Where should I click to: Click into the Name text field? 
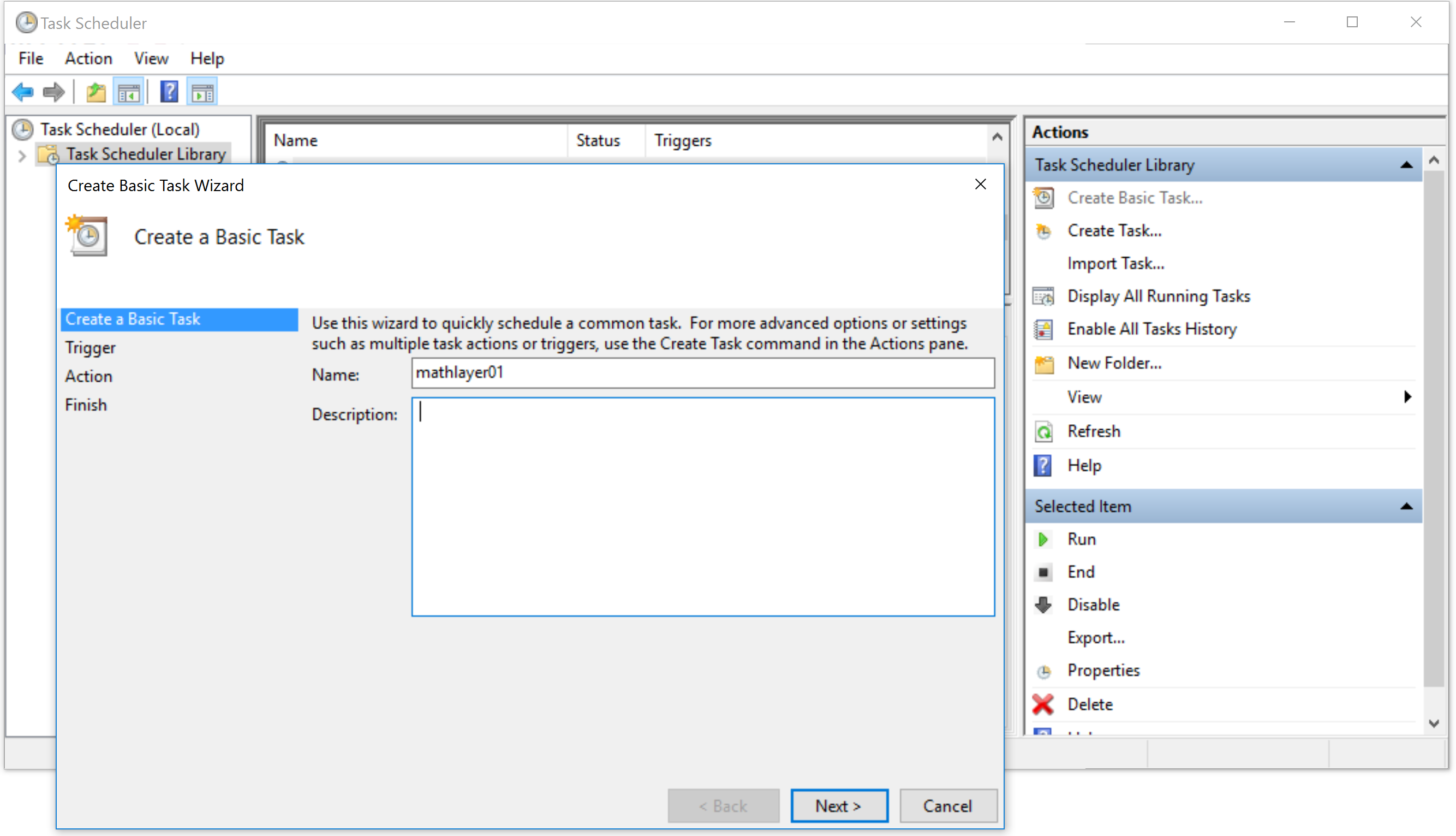(x=702, y=373)
